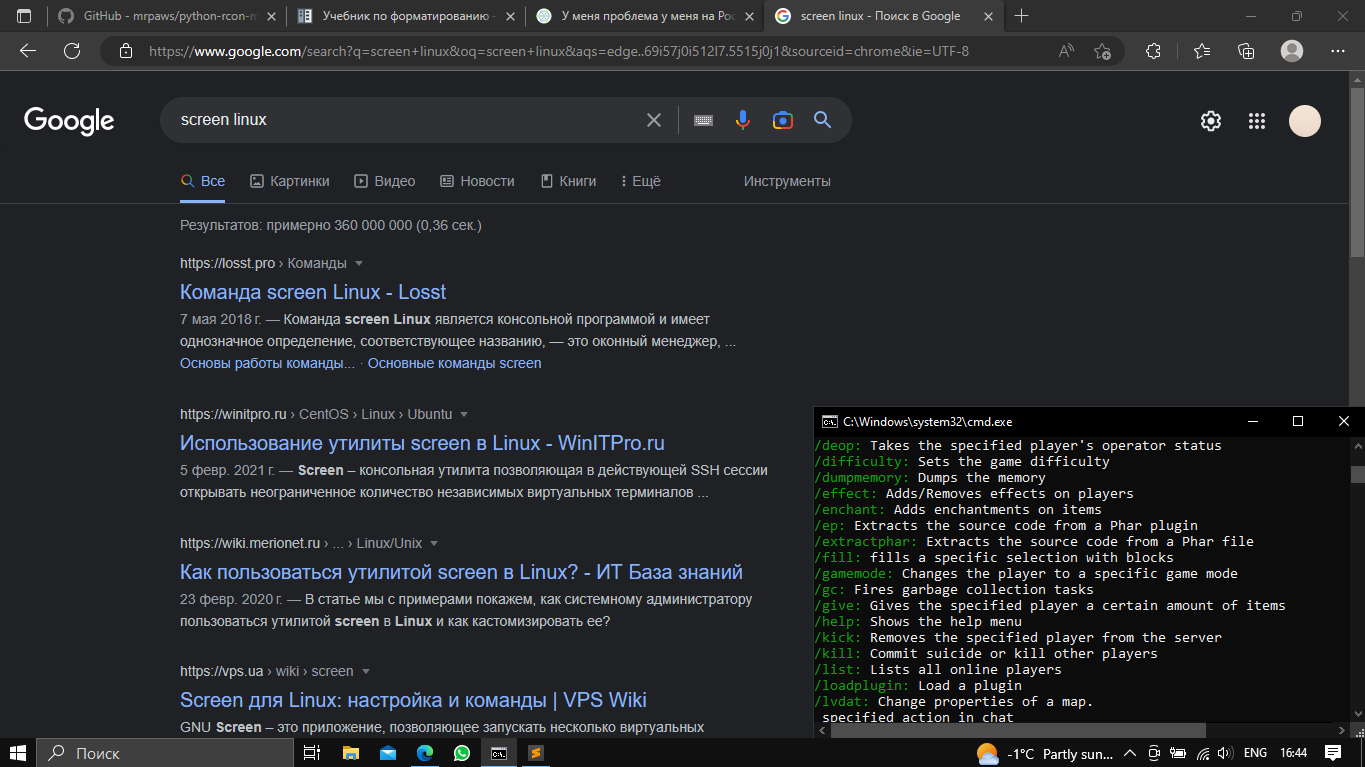Switch to the Новости news tab

(477, 181)
